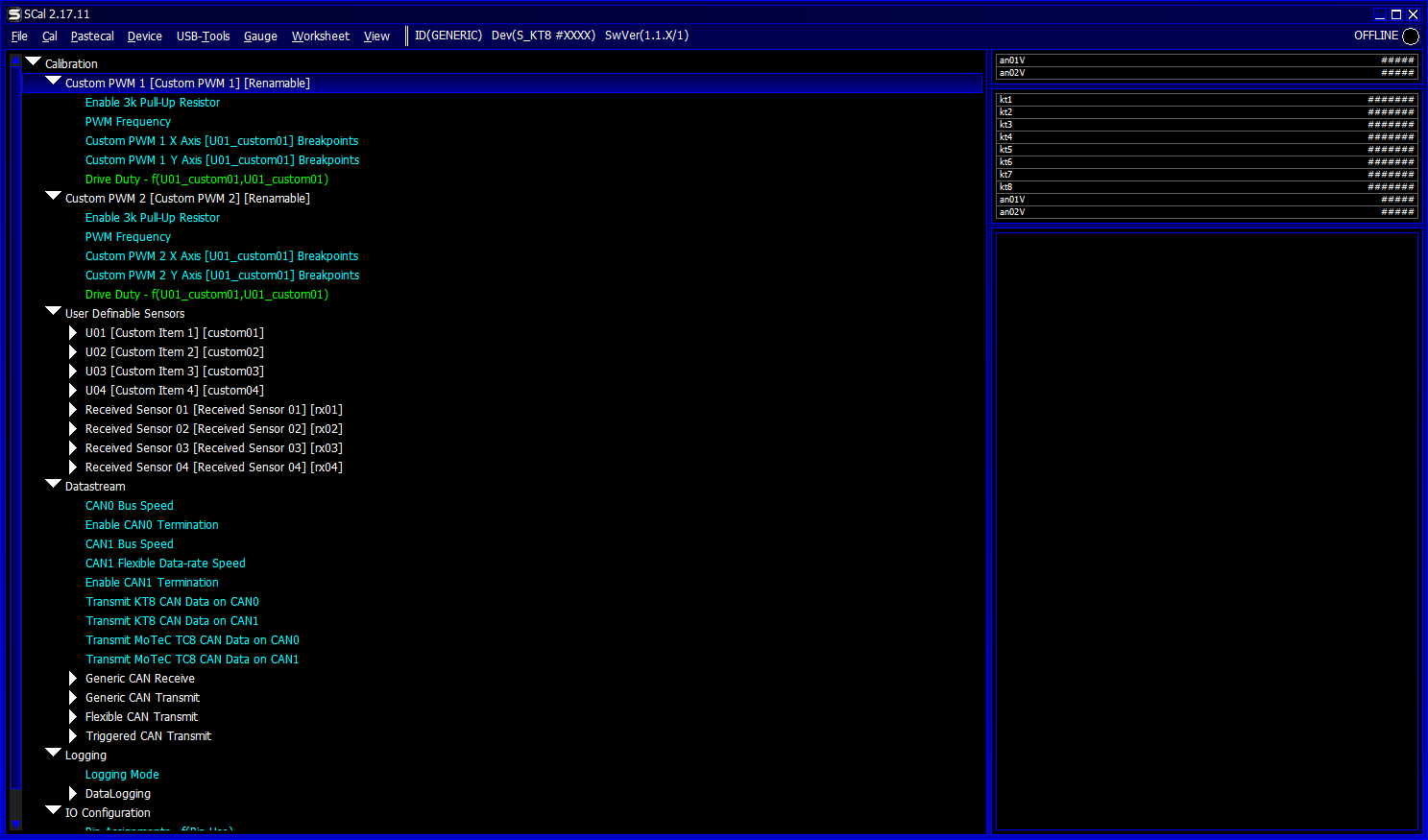
Task: Click the kt1 gauge row
Action: click(1206, 100)
